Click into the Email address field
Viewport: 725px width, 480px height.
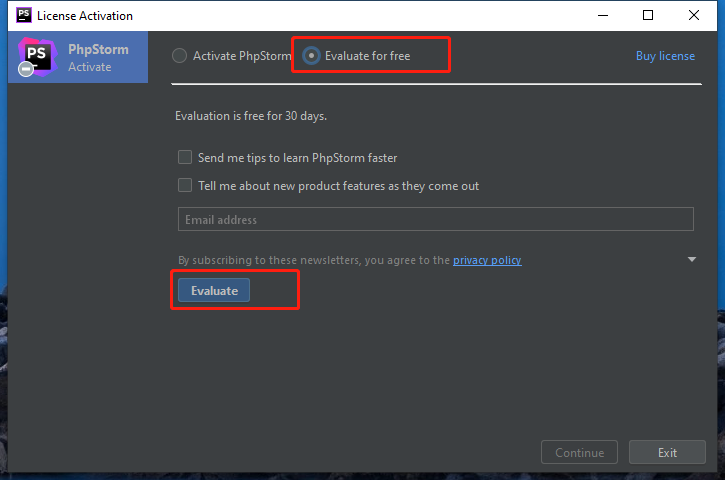tap(436, 219)
